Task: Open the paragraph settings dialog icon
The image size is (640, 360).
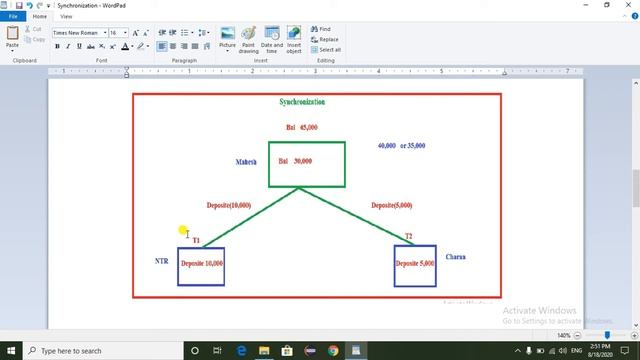Action: coord(207,46)
